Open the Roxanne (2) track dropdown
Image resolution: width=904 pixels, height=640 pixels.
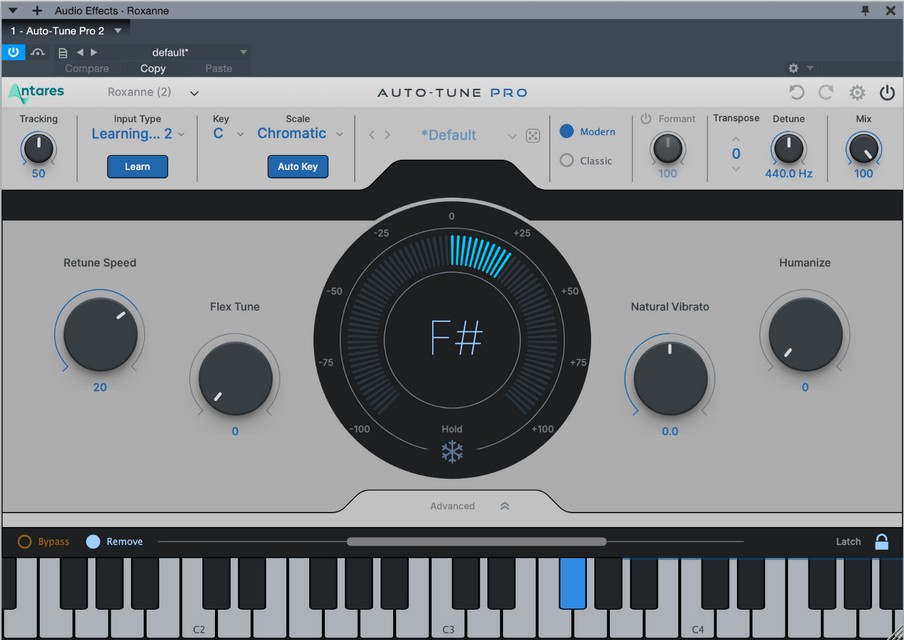coord(153,92)
